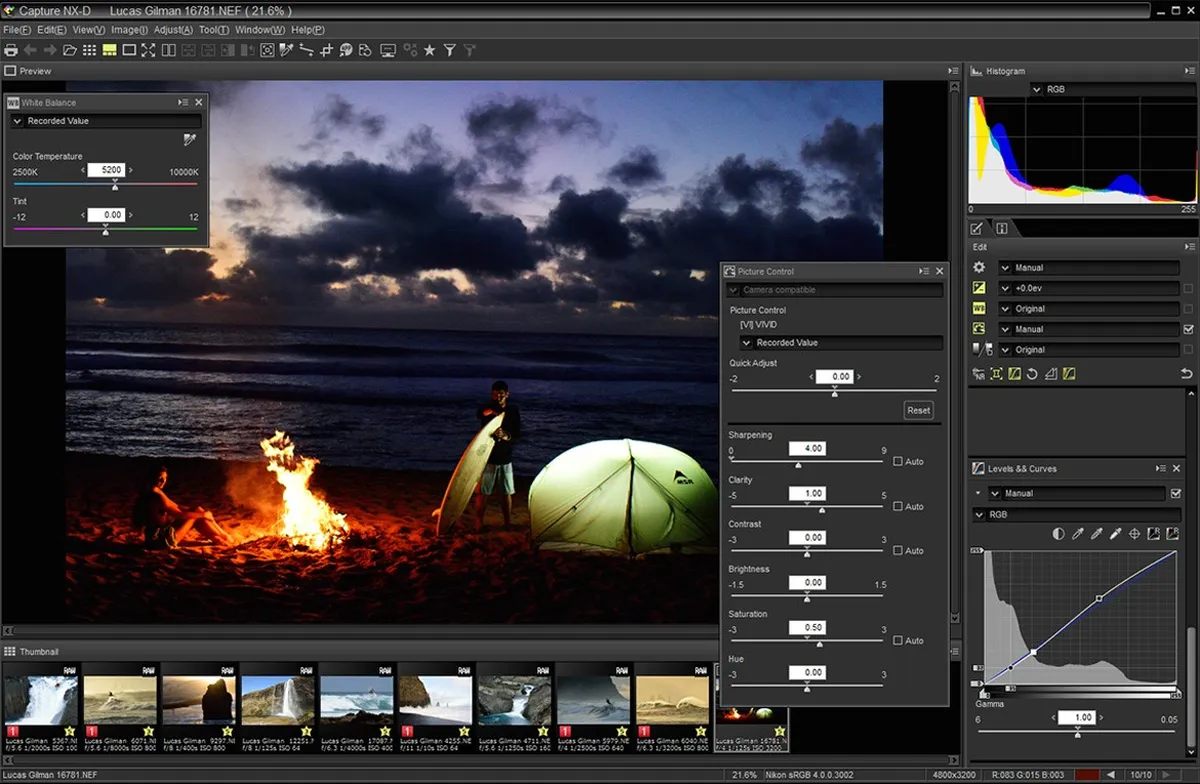Viewport: 1200px width, 784px height.
Task: Pick the white balance gray point eyedropper
Action: point(190,140)
